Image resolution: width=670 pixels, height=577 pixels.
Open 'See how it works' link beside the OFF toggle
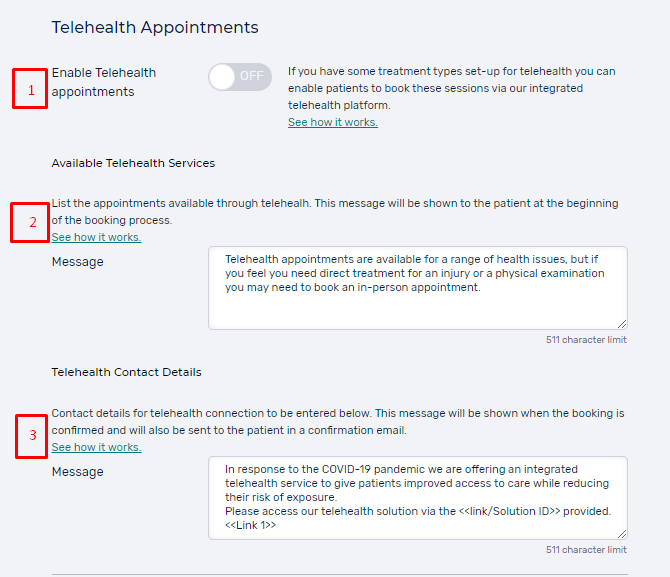click(x=333, y=122)
